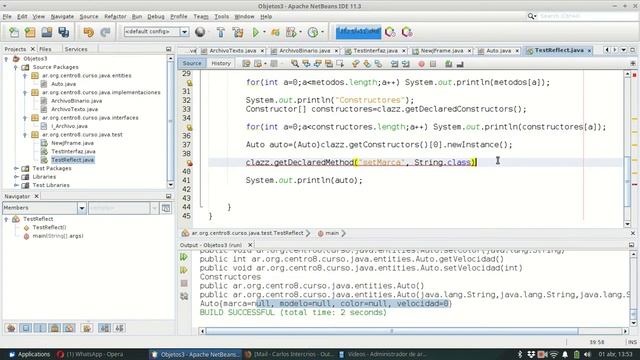Switch to WhatsApp - Opera taskbar window
The width and height of the screenshot is (640, 360).
(90, 354)
